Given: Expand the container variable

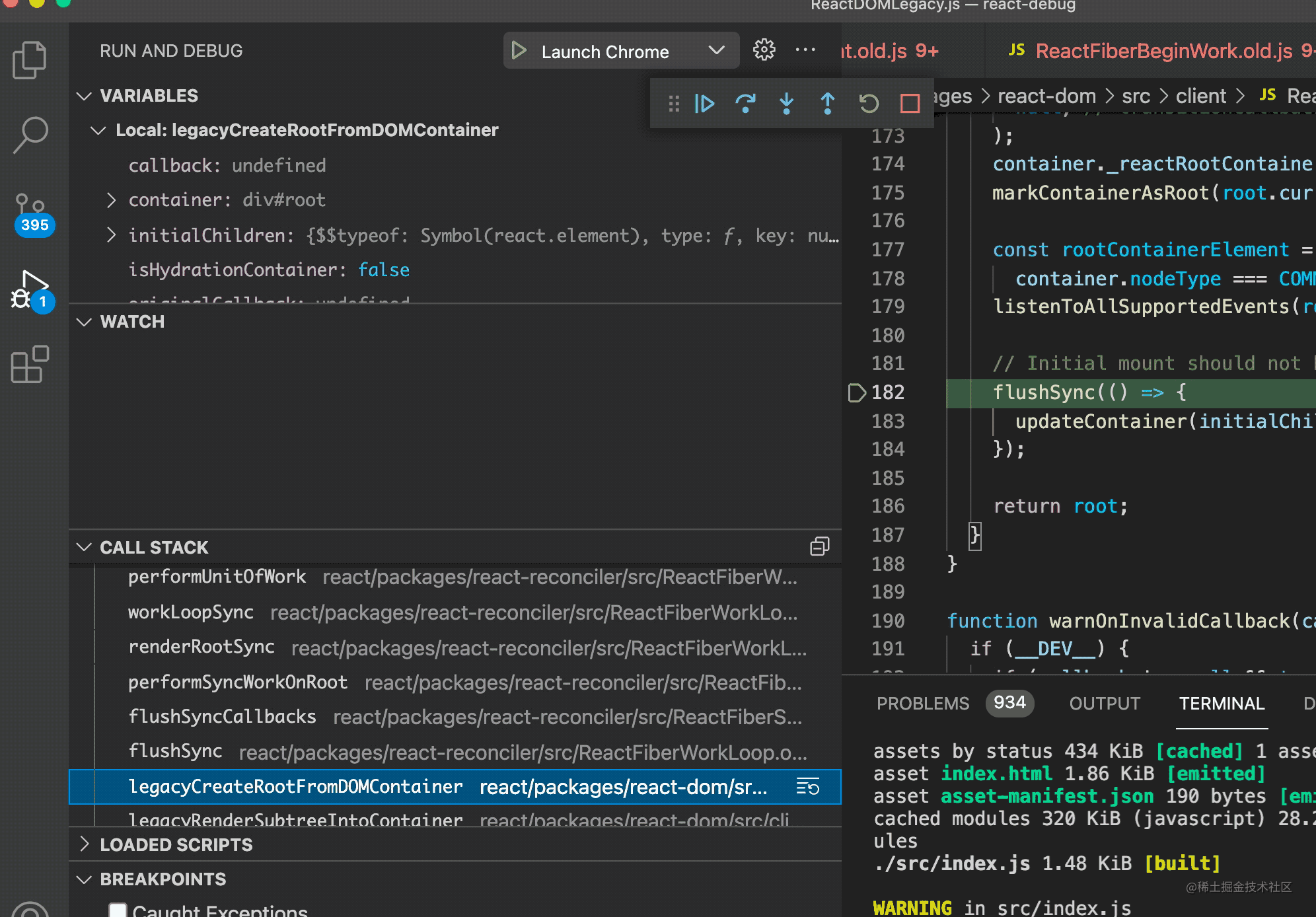Looking at the screenshot, I should (x=111, y=200).
